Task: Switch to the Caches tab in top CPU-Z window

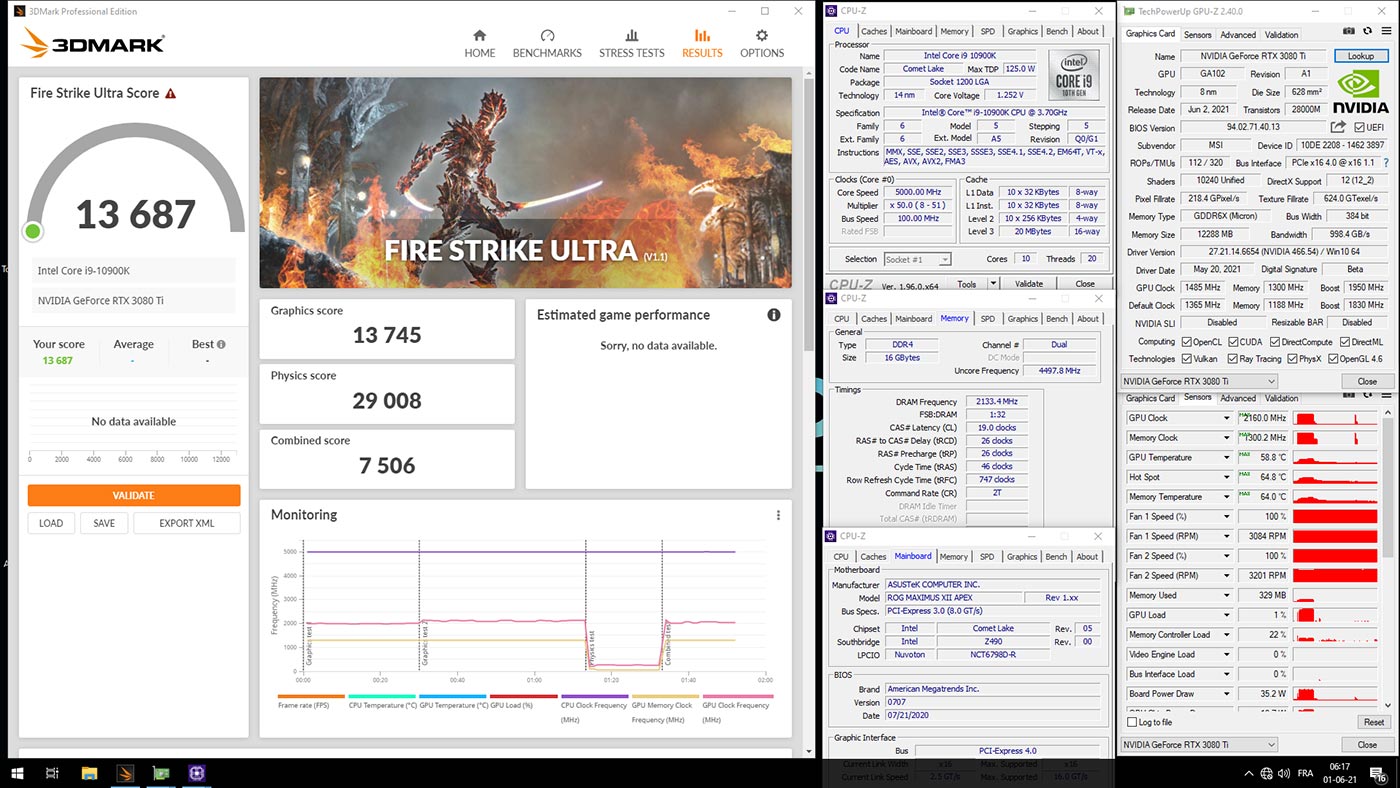Action: coord(874,31)
